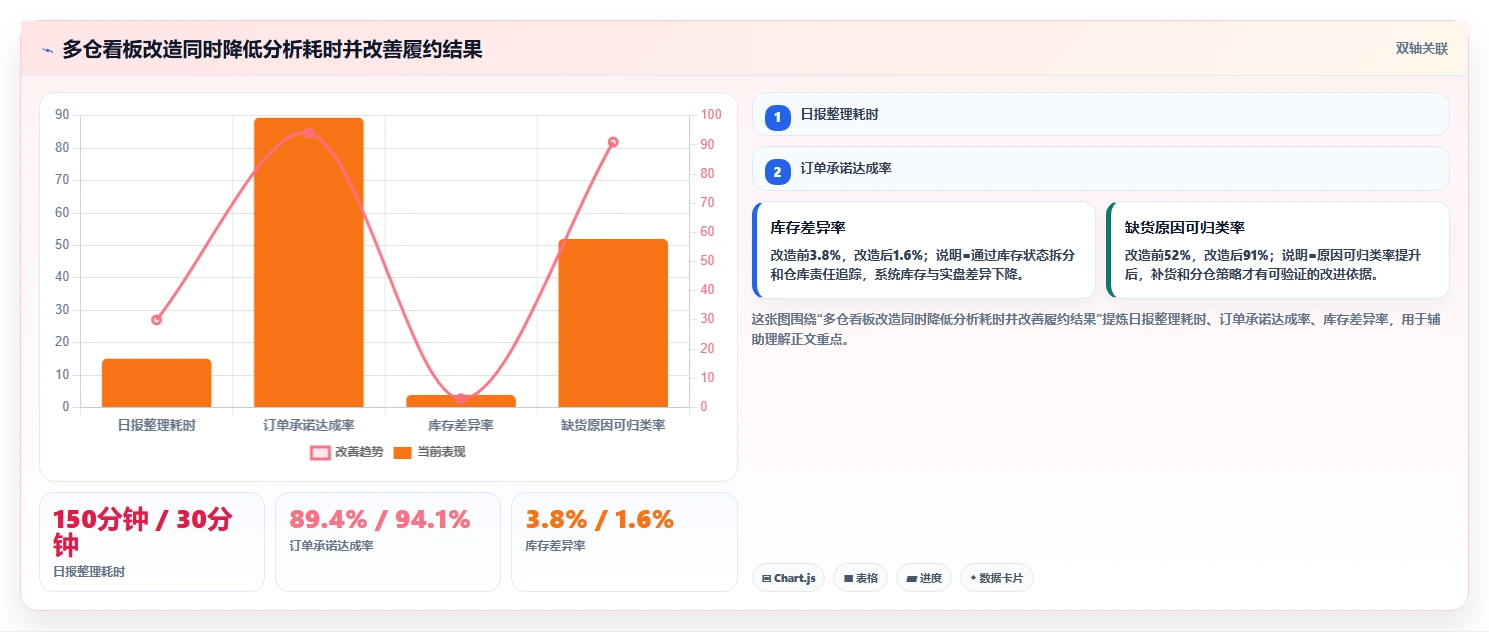Click the 缺货原因可归类率 x-axis label
The width and height of the screenshot is (1489, 632).
(x=613, y=425)
